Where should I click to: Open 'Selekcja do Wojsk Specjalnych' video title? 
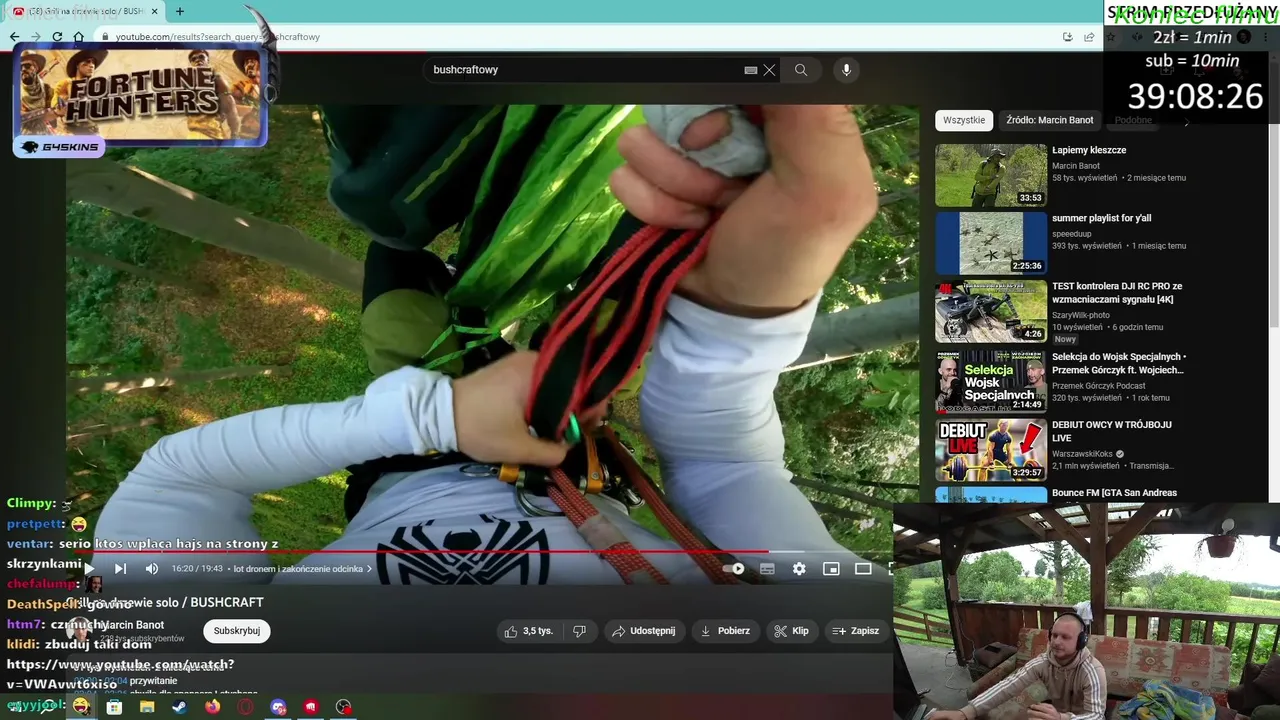(1119, 363)
